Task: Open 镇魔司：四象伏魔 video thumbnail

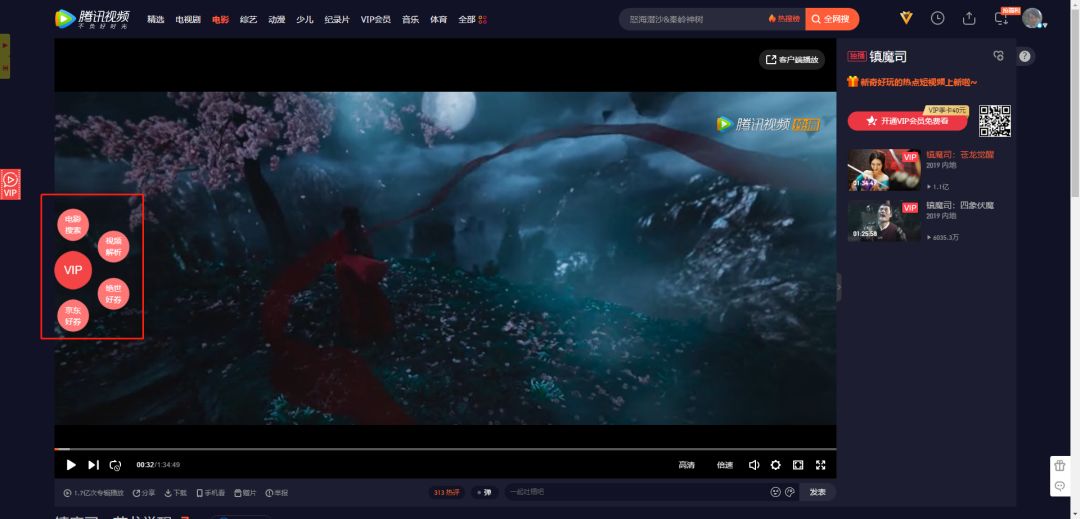Action: 884,220
